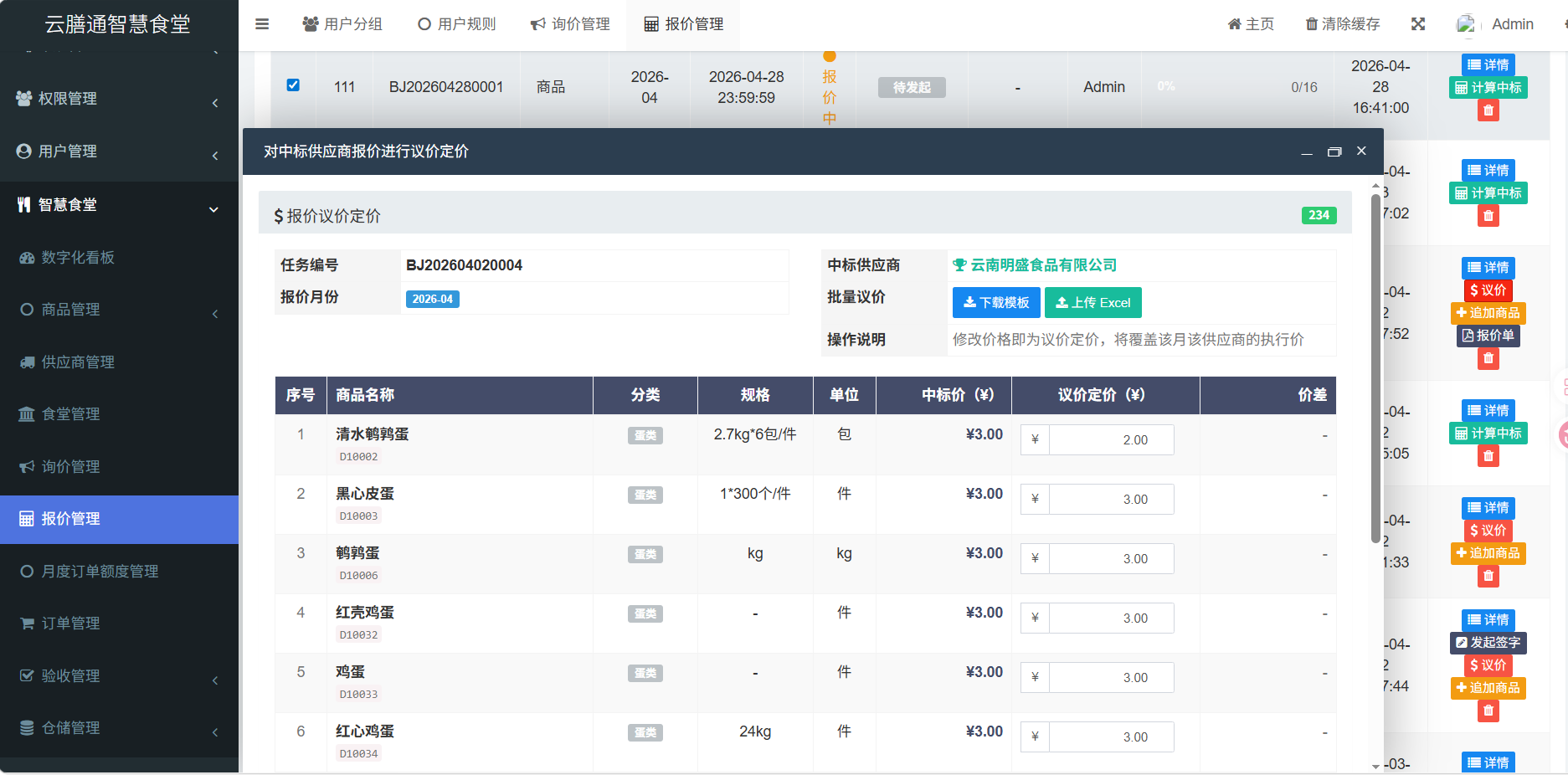Click the price input for 清水鹌鹑蛋
Image resolution: width=1568 pixels, height=775 pixels.
click(1110, 440)
